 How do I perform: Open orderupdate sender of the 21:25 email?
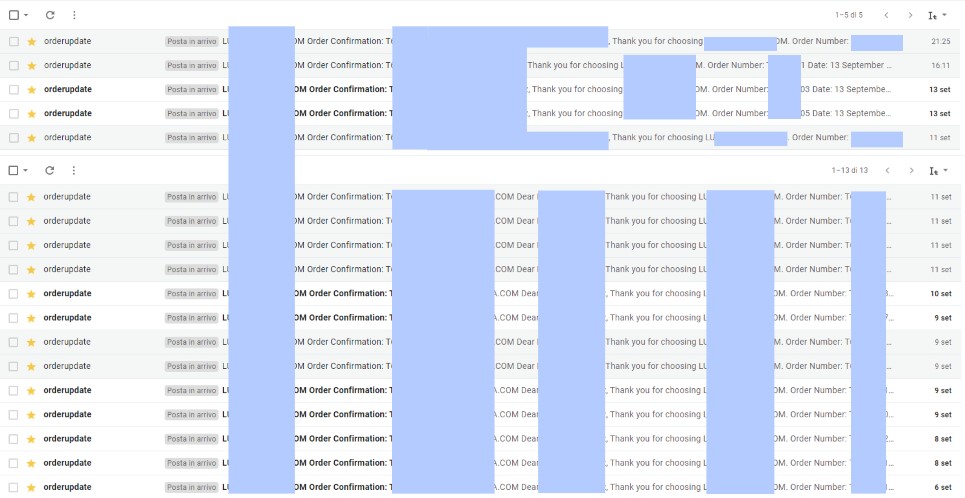pyautogui.click(x=68, y=41)
